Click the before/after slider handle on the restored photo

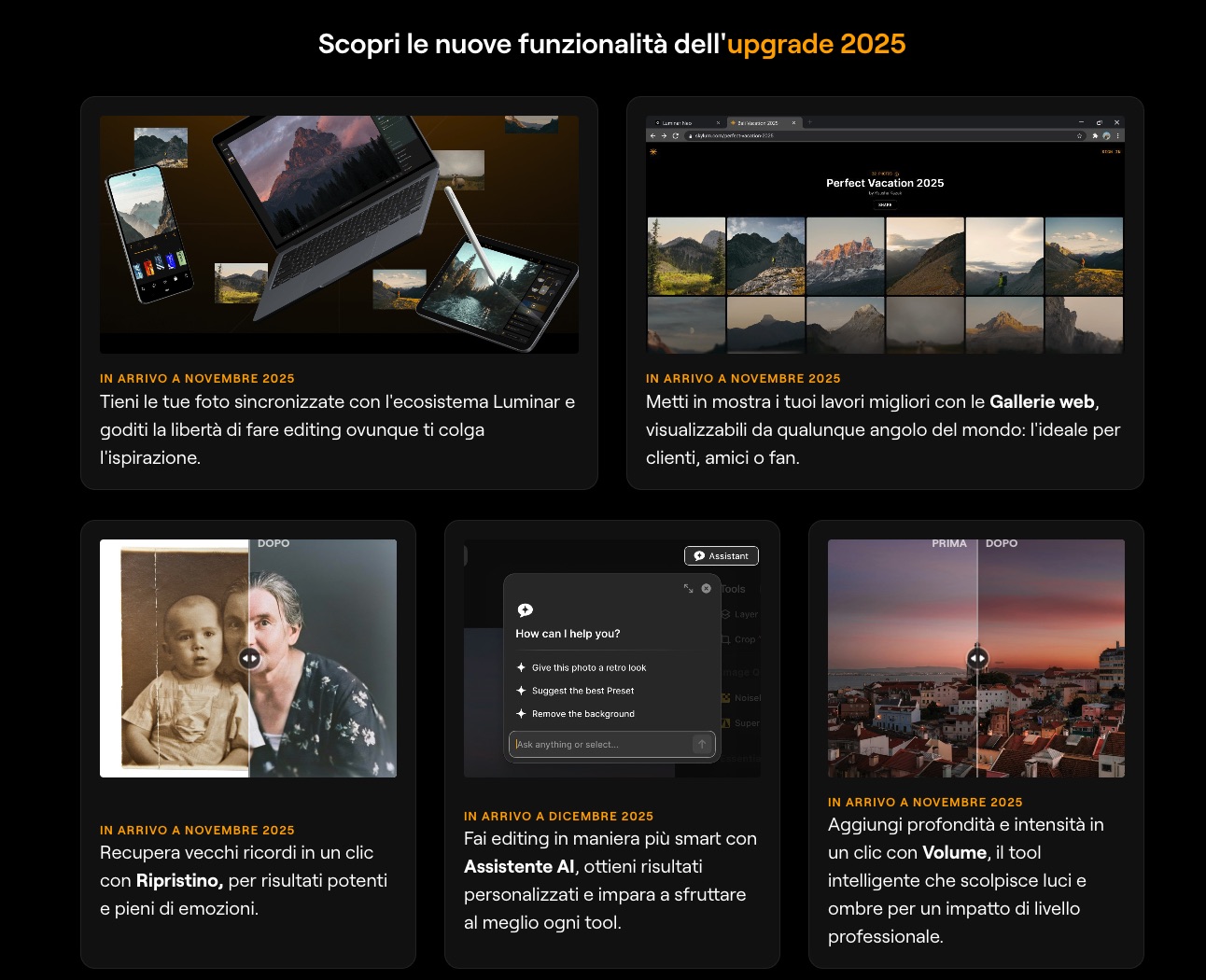point(248,658)
